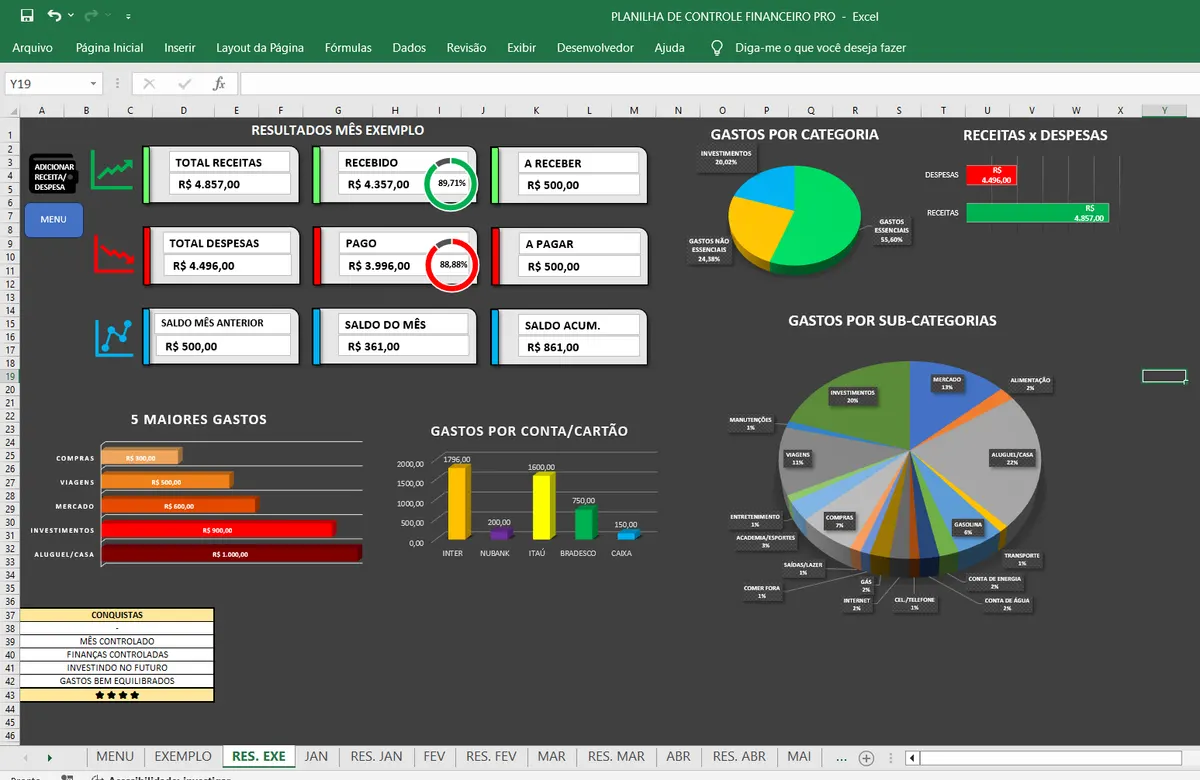Open the Undo history dropdown arrow
The image size is (1200, 780).
point(69,17)
